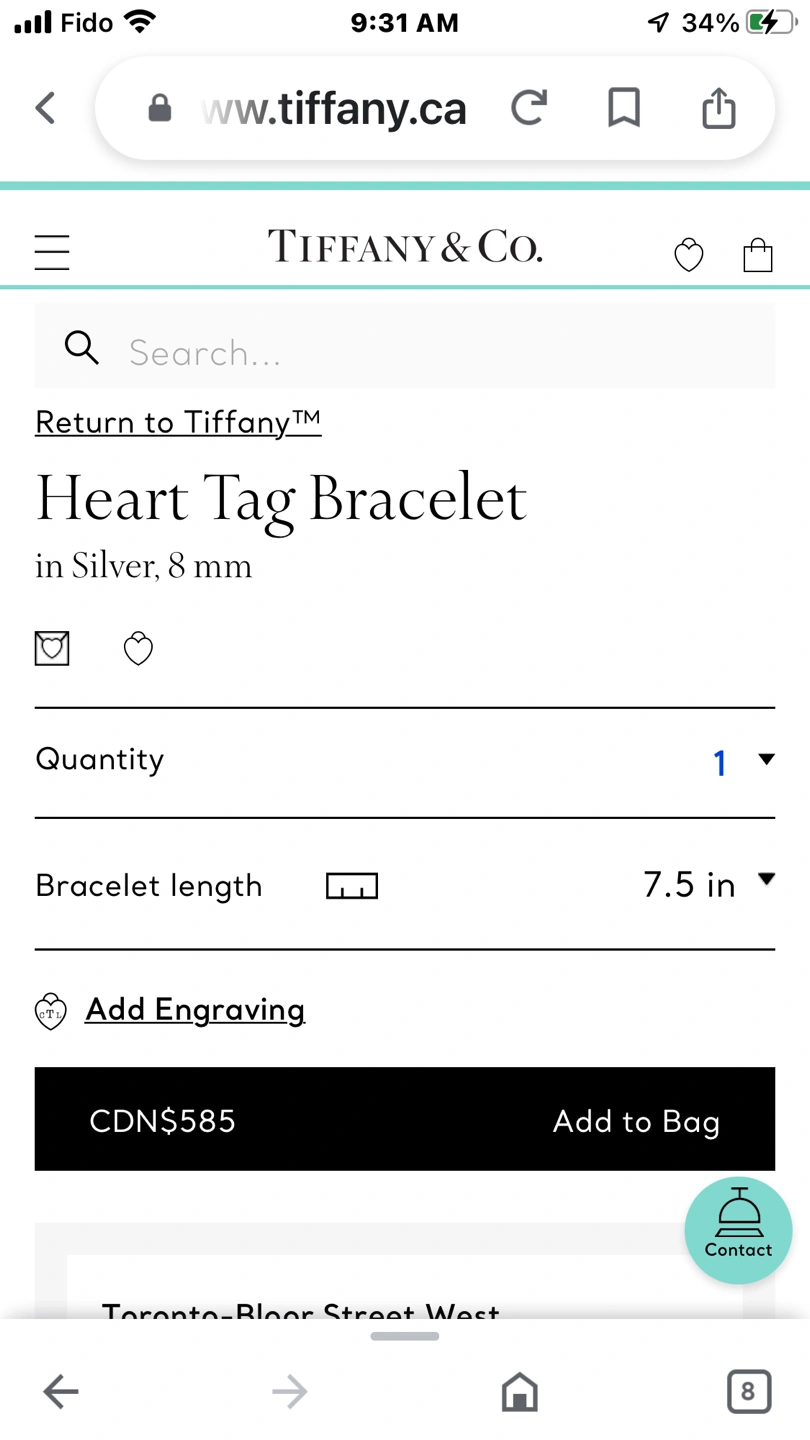Tap the search magnifier icon

81,347
